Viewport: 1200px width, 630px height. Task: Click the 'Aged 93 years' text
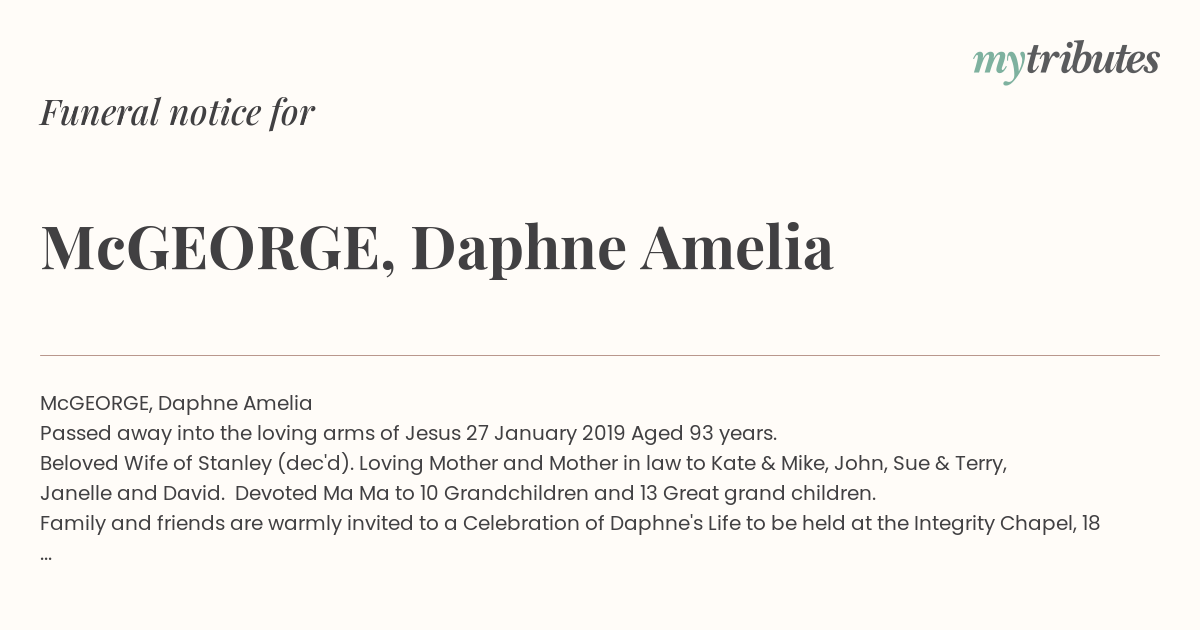(x=702, y=433)
